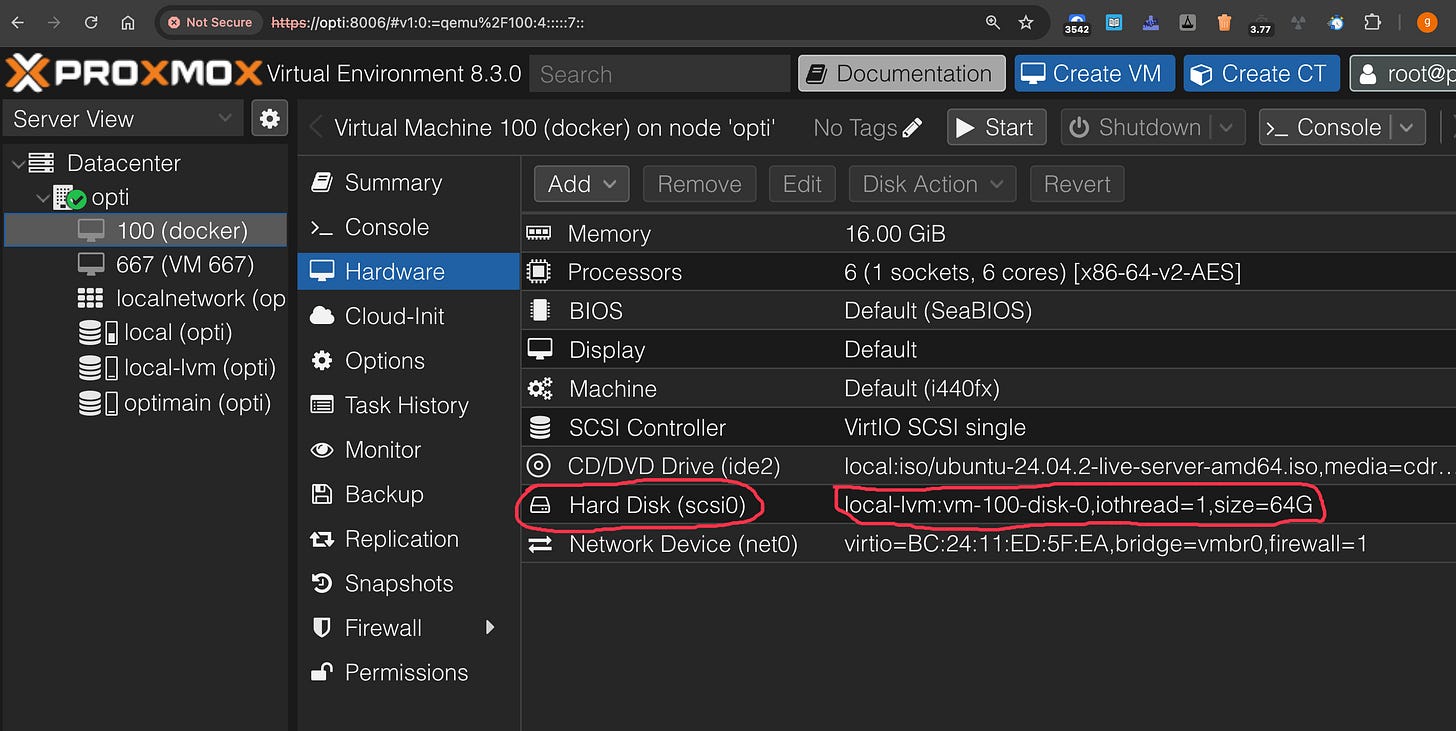Image resolution: width=1456 pixels, height=731 pixels.
Task: Open the root user menu button
Action: pos(1403,74)
